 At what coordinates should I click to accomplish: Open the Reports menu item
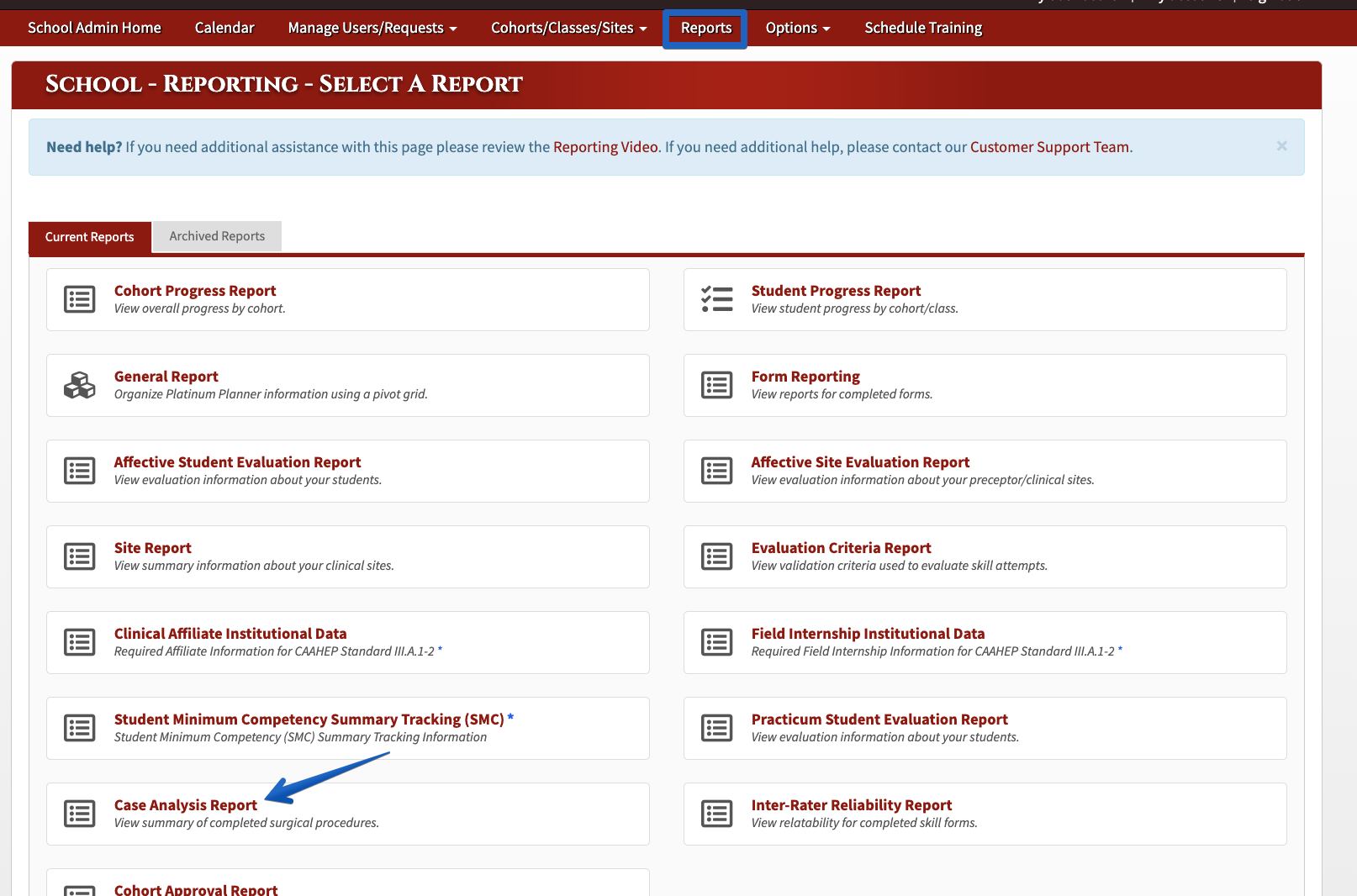[x=706, y=28]
